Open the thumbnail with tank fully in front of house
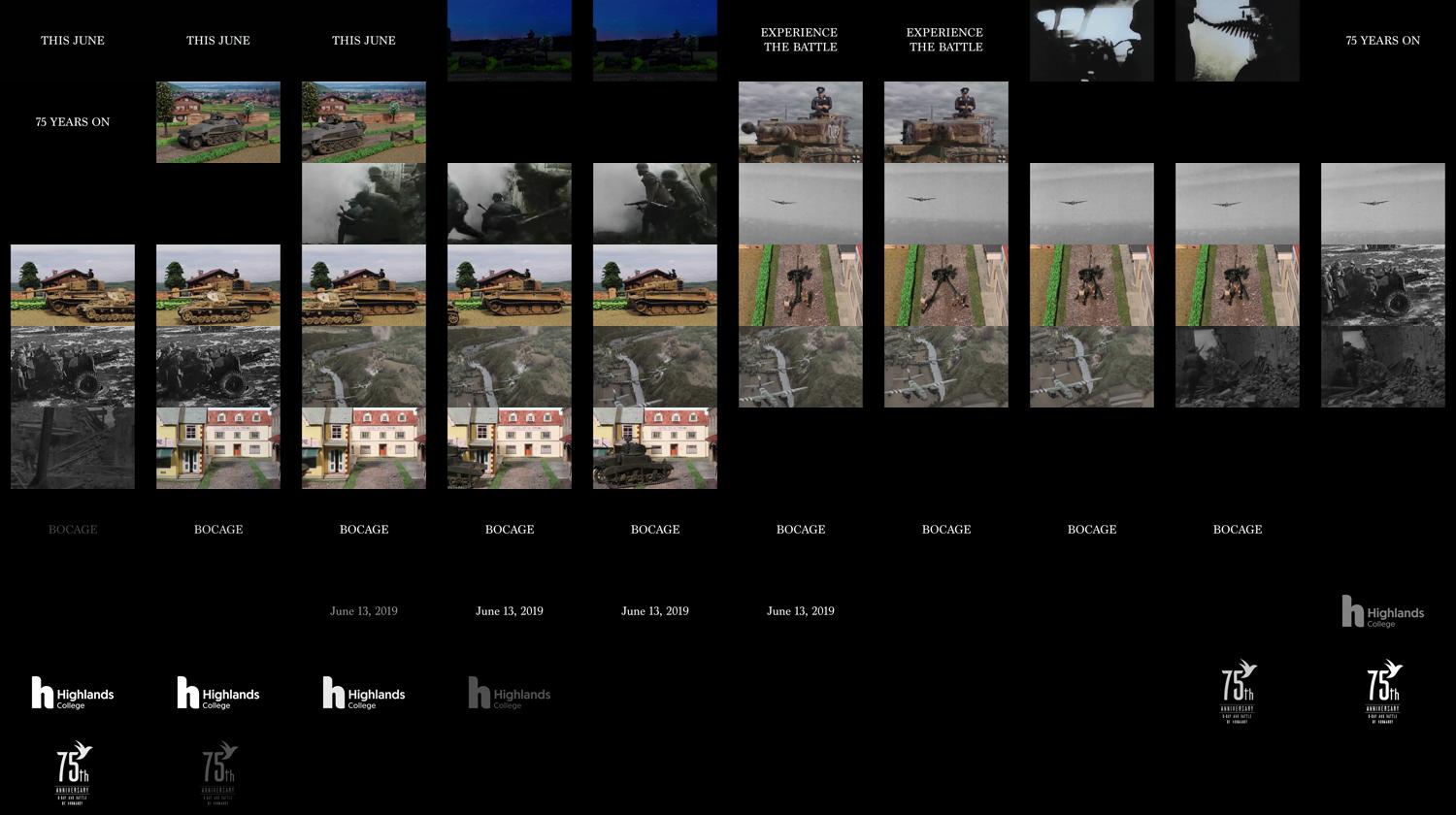Screen dimensions: 1456x815 [655, 448]
